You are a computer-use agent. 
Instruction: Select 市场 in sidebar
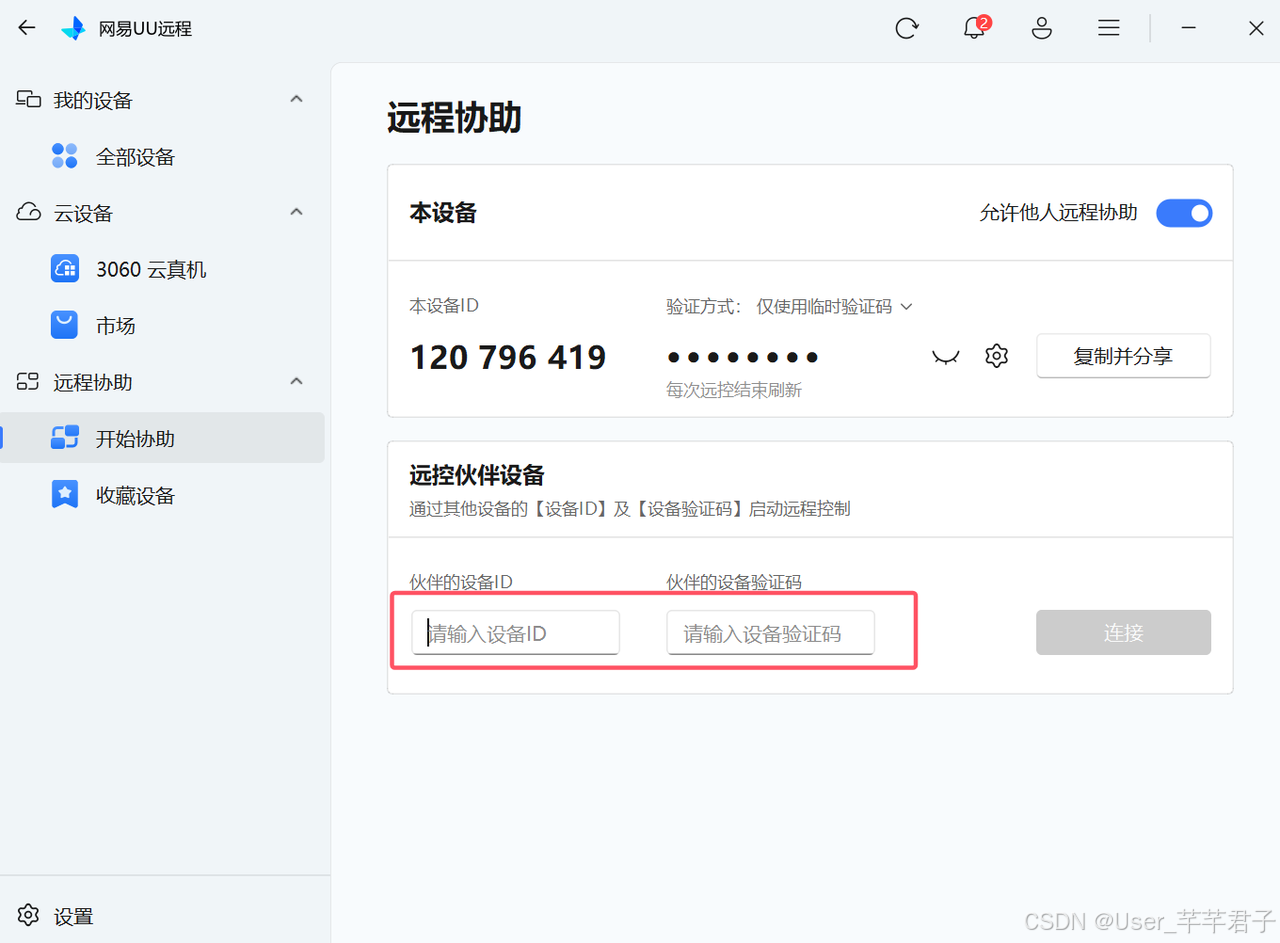click(163, 325)
